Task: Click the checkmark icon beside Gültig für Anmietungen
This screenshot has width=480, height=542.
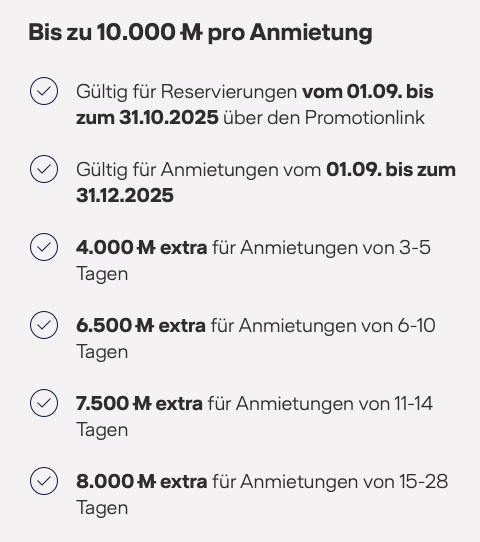Action: 44,169
